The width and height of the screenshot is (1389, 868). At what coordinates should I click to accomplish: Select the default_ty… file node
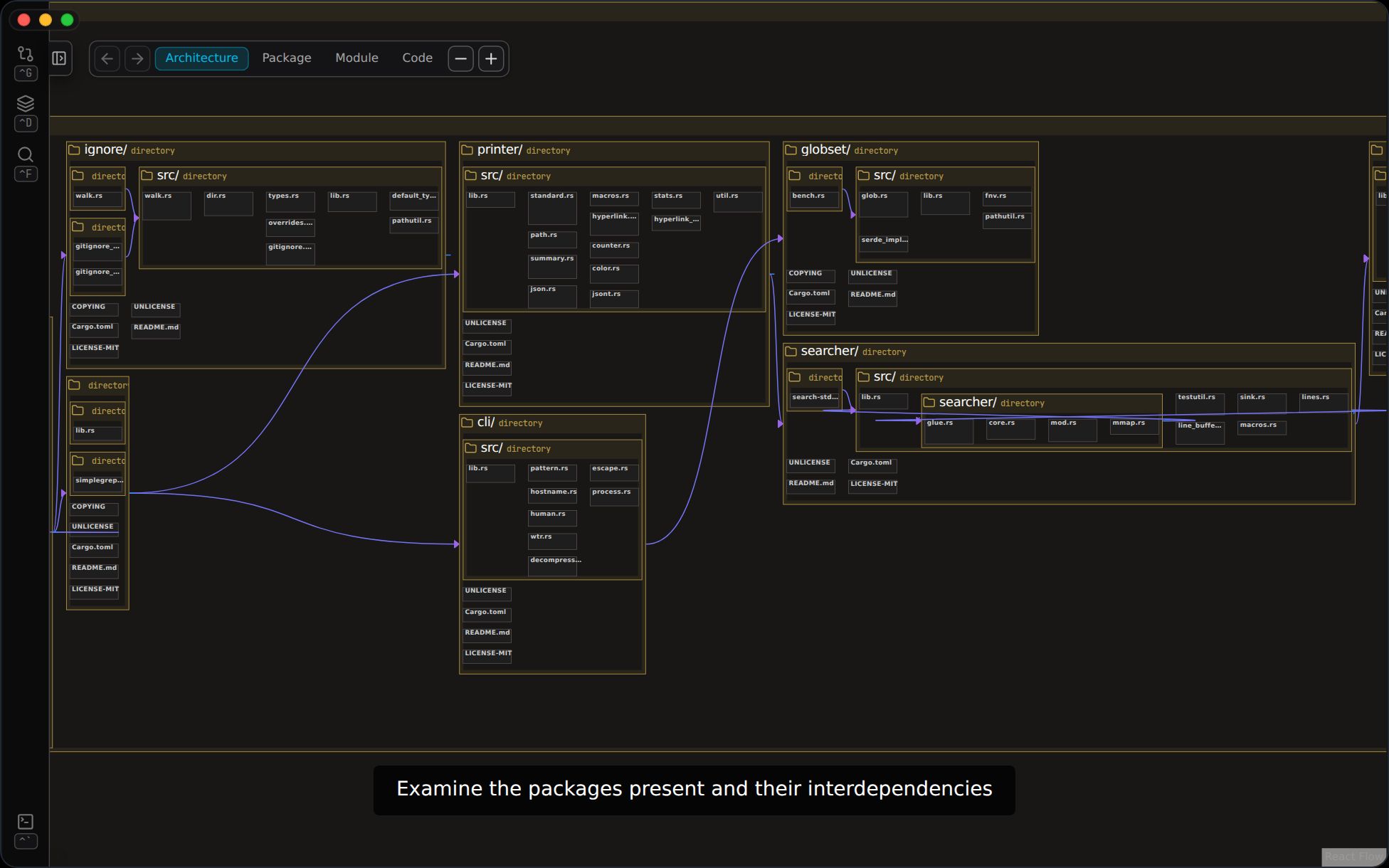point(414,201)
